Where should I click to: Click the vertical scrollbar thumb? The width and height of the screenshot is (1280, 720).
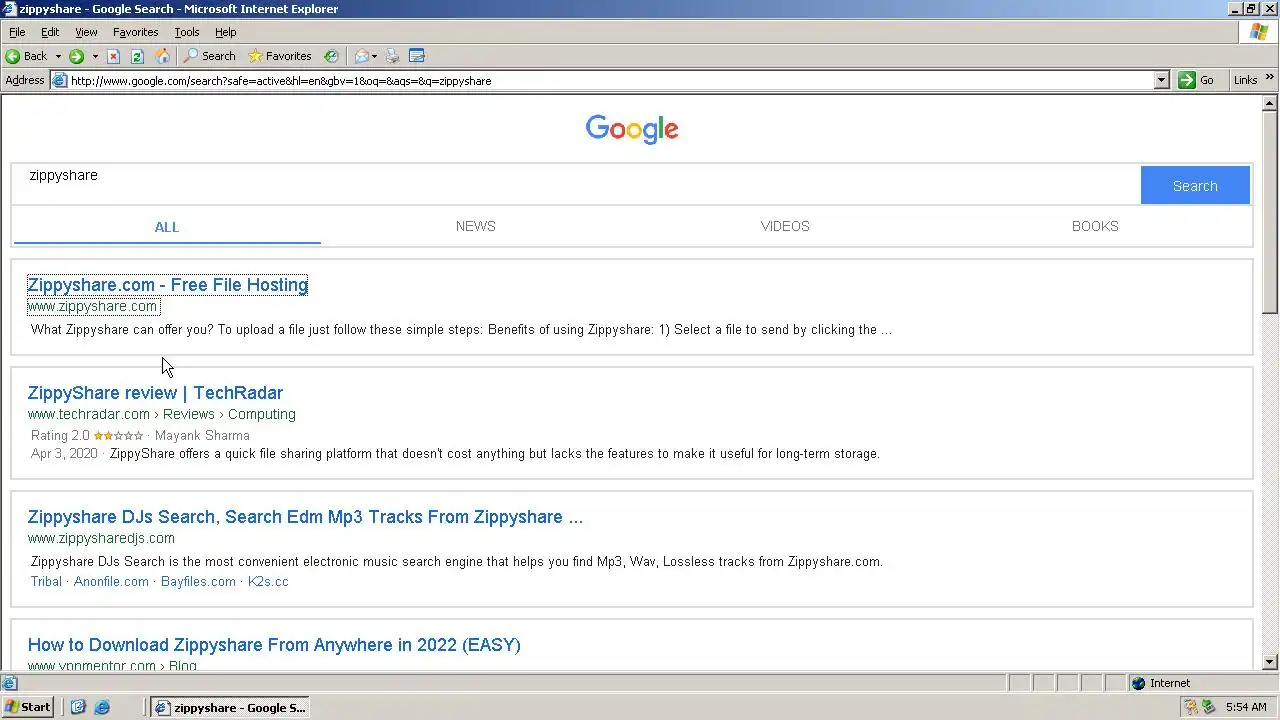[1270, 213]
